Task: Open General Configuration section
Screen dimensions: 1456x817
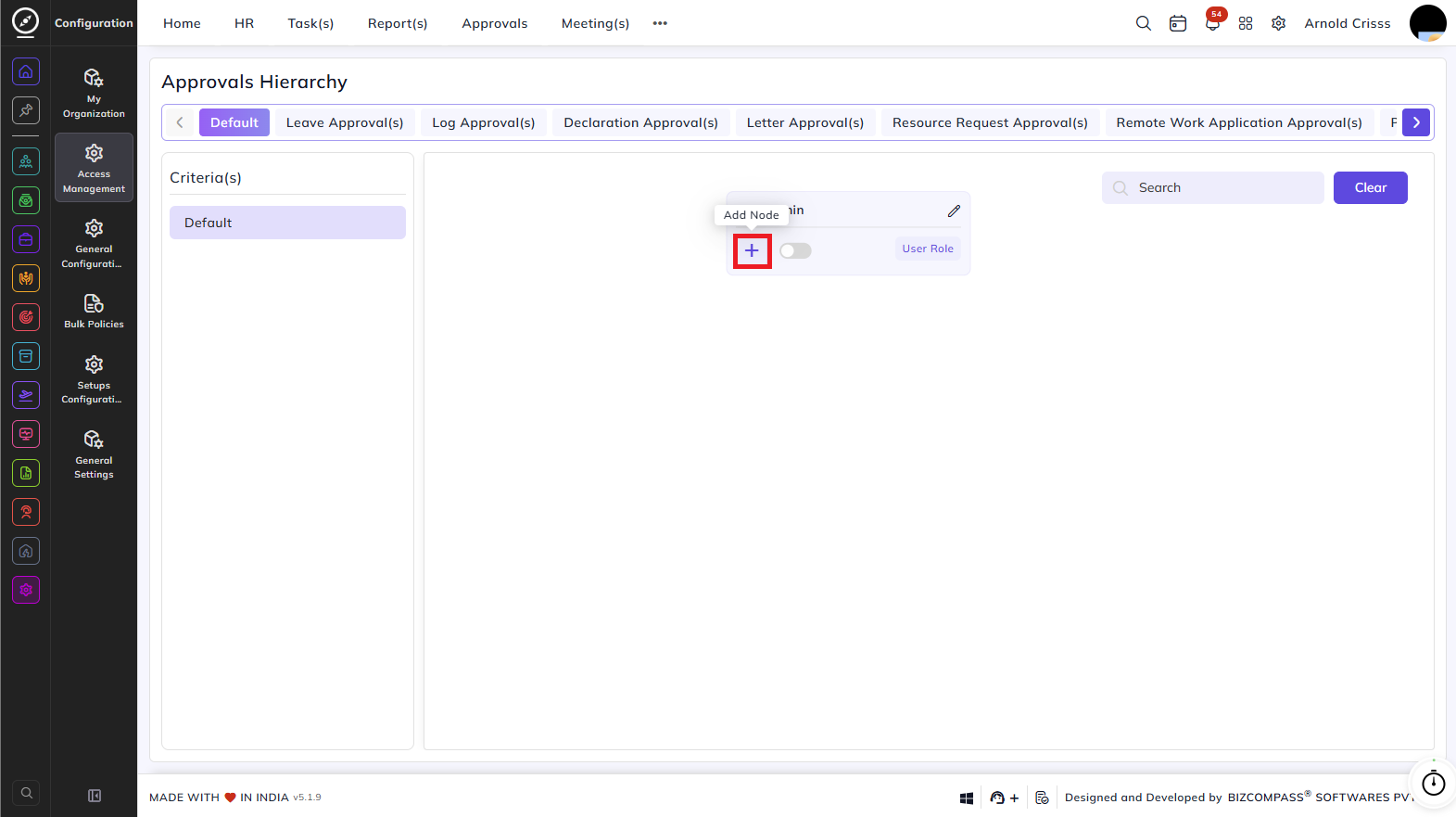Action: pos(94,243)
